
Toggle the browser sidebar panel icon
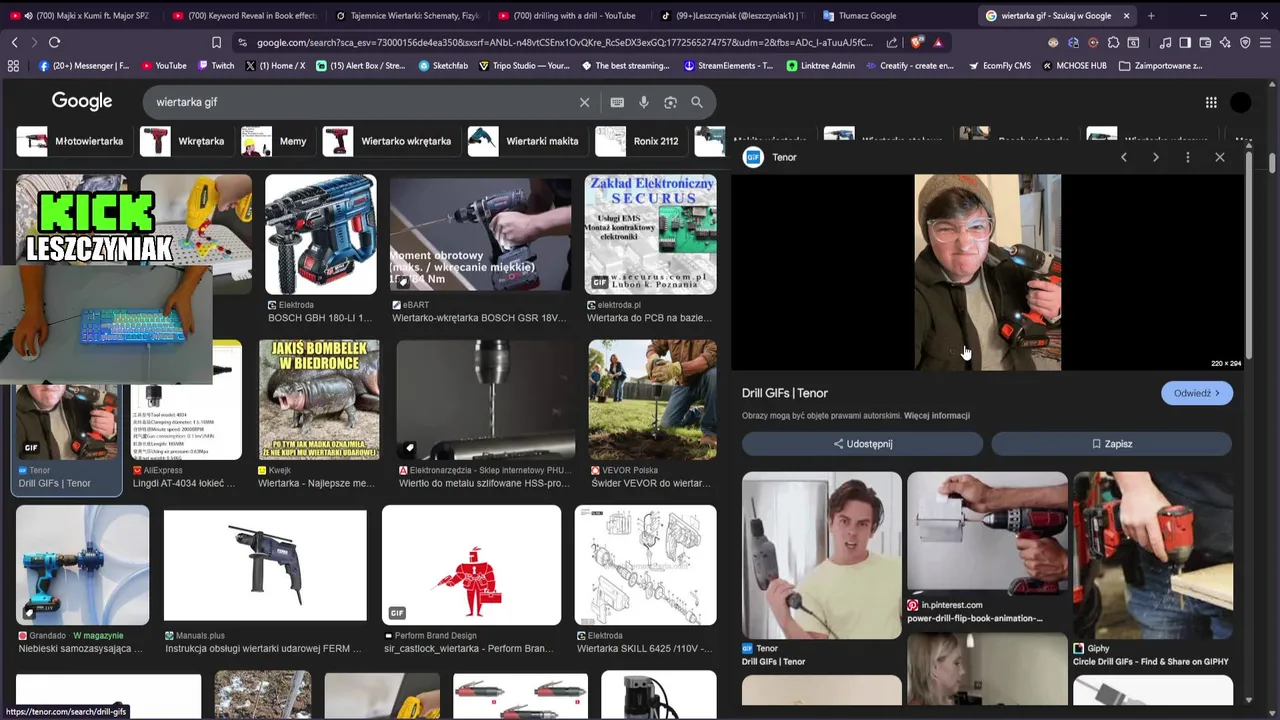1185,42
